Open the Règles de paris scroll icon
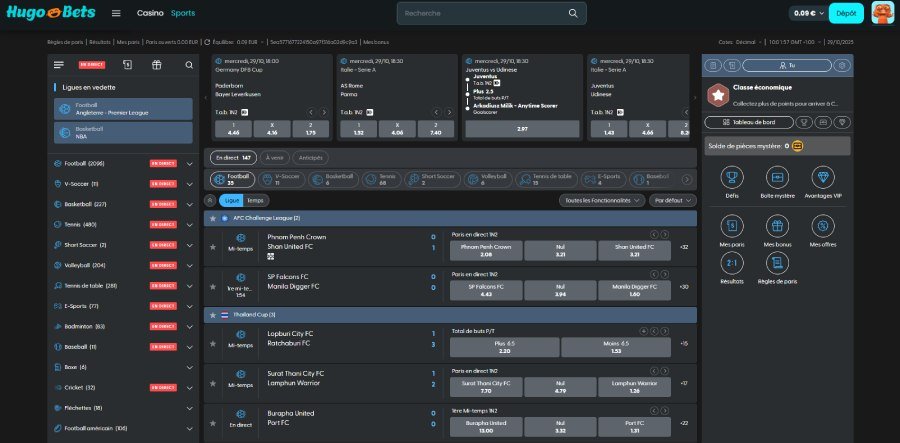 click(x=778, y=263)
